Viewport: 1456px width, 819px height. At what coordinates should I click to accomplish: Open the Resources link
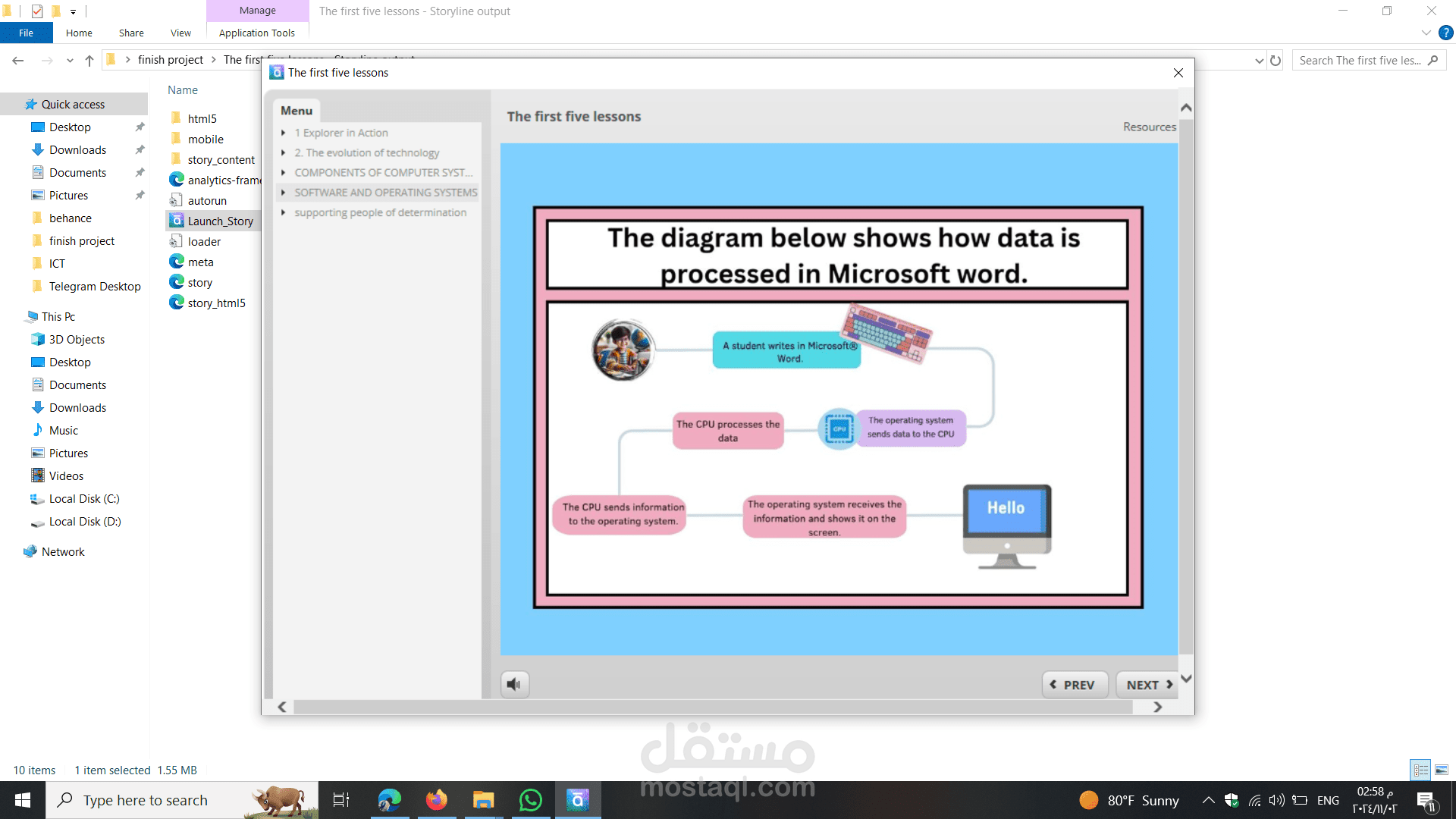point(1149,127)
